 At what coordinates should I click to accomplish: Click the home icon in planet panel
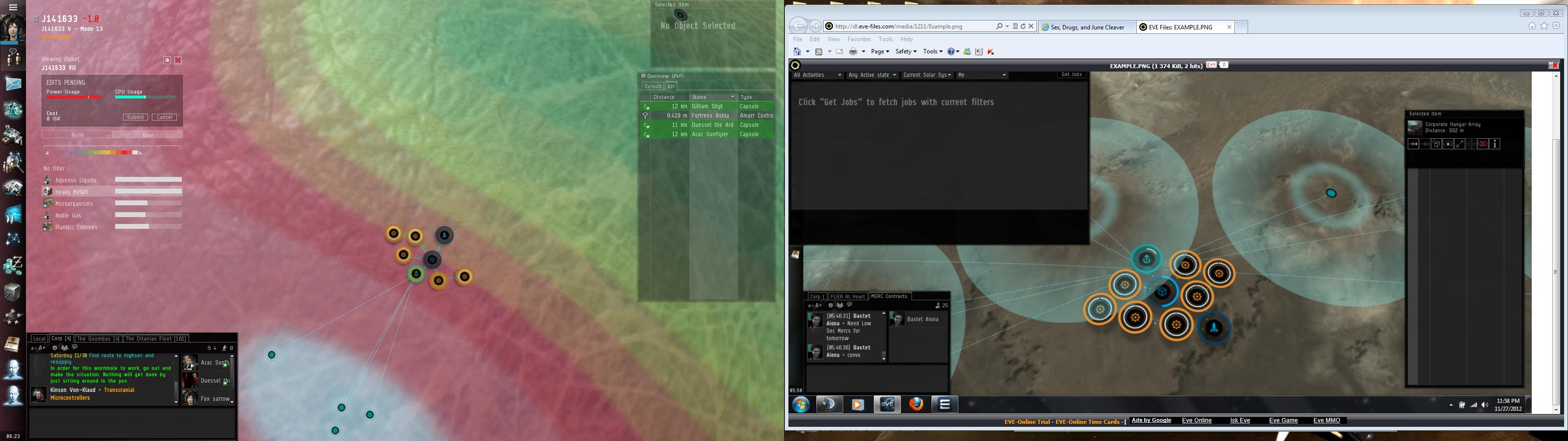coord(167,60)
